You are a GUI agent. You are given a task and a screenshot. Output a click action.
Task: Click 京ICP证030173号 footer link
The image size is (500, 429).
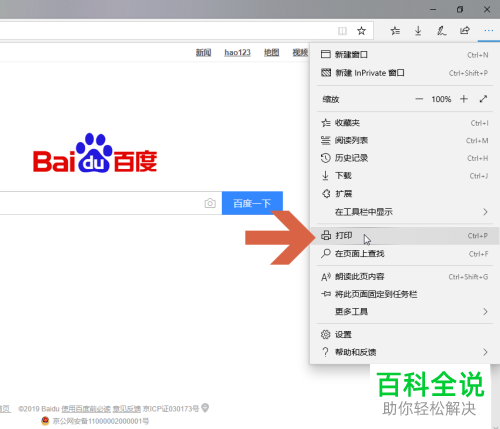tap(171, 409)
